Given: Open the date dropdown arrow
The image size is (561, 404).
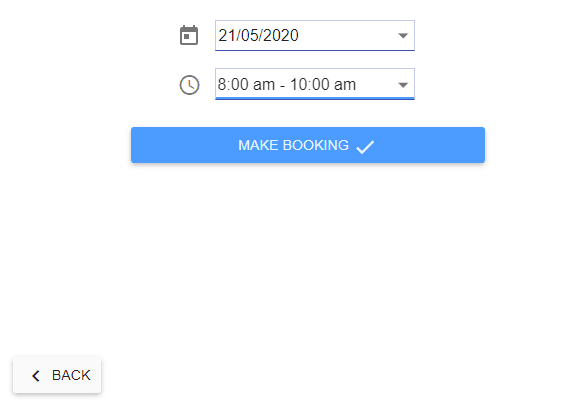Looking at the screenshot, I should pyautogui.click(x=403, y=35).
